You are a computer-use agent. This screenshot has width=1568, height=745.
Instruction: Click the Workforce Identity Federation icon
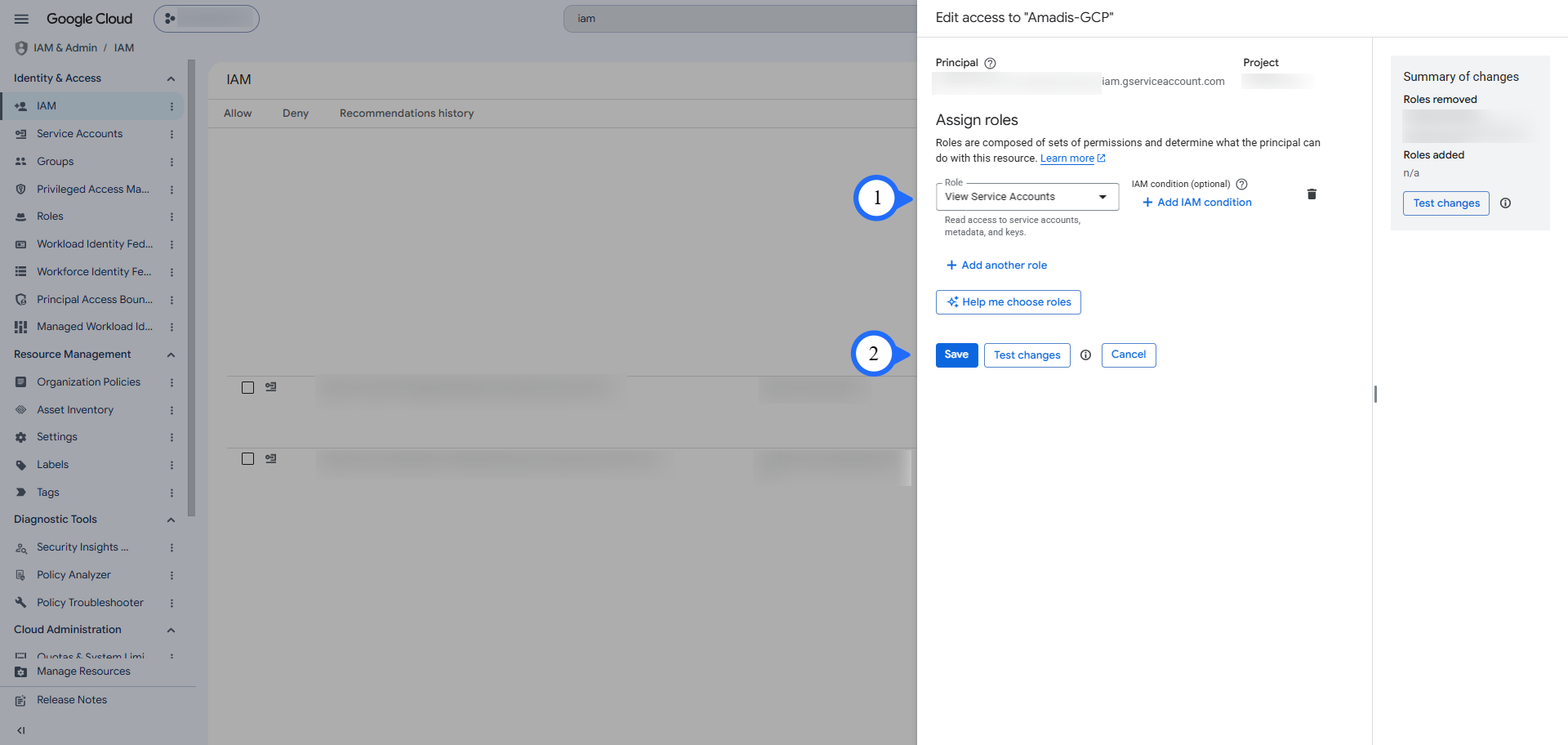21,272
